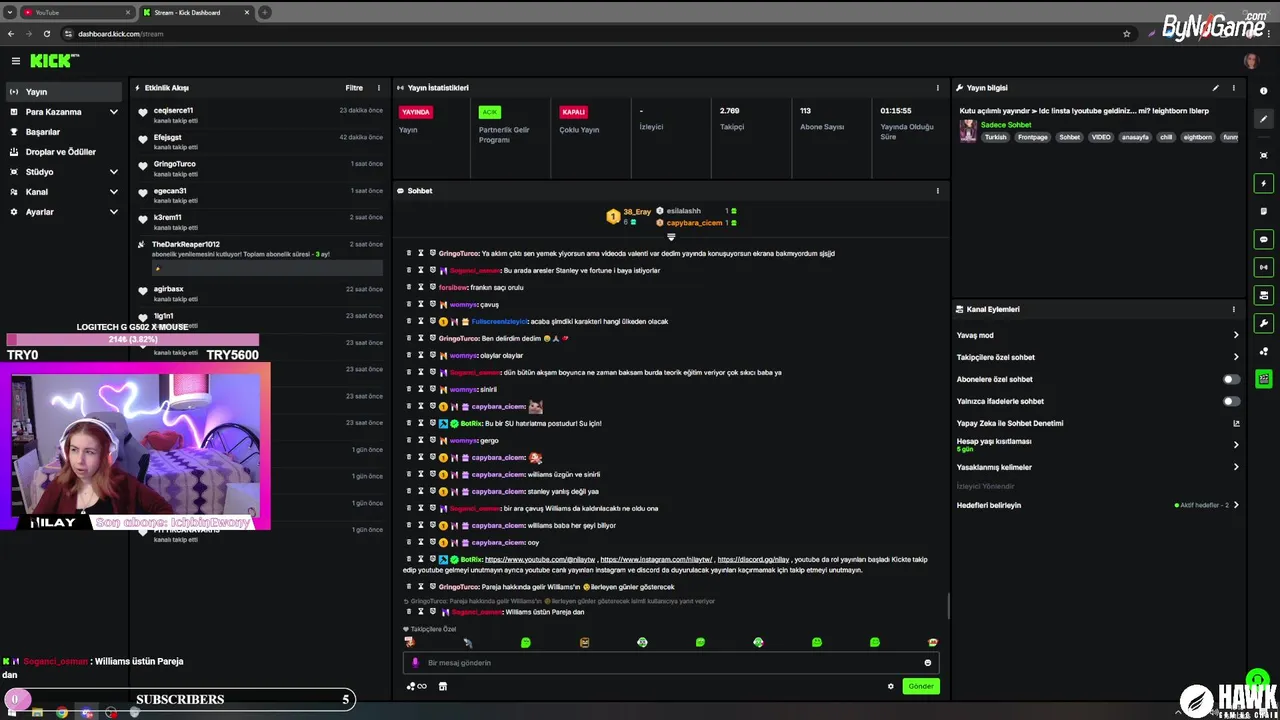The height and width of the screenshot is (720, 1280).
Task: Open the Başarılar sidebar item
Action: click(x=64, y=132)
